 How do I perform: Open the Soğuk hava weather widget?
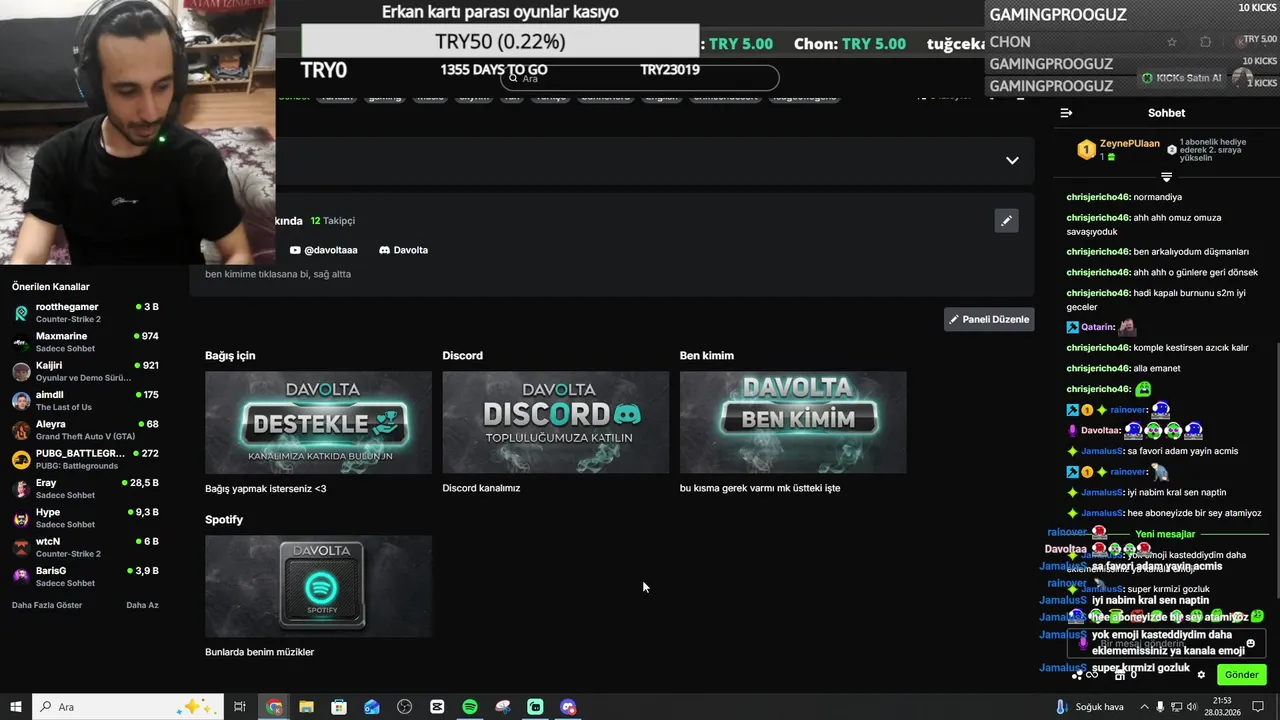[1090, 707]
